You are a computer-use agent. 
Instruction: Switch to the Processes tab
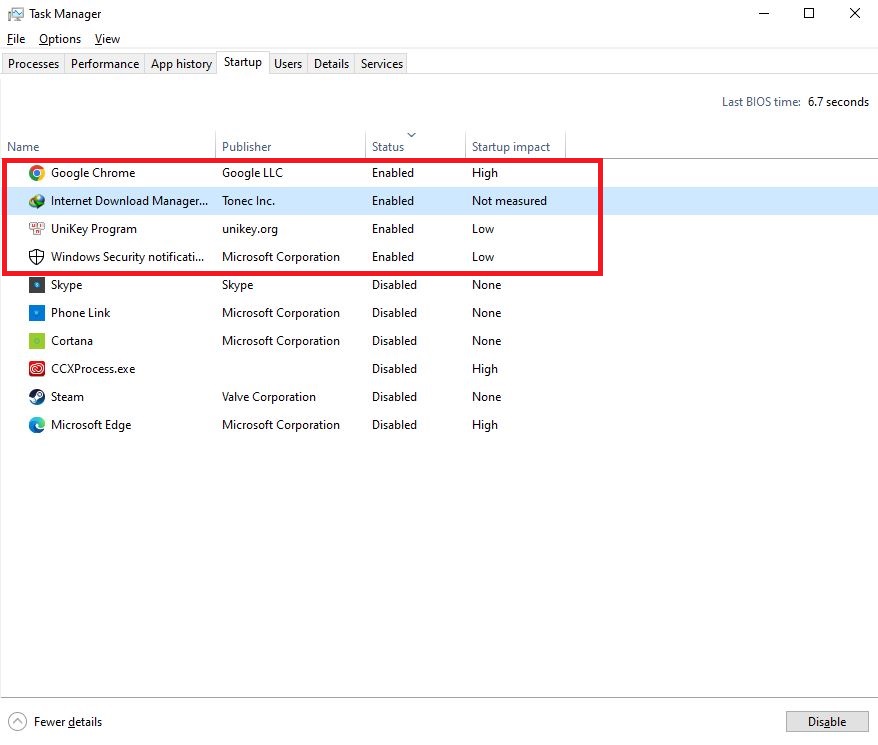coord(33,64)
